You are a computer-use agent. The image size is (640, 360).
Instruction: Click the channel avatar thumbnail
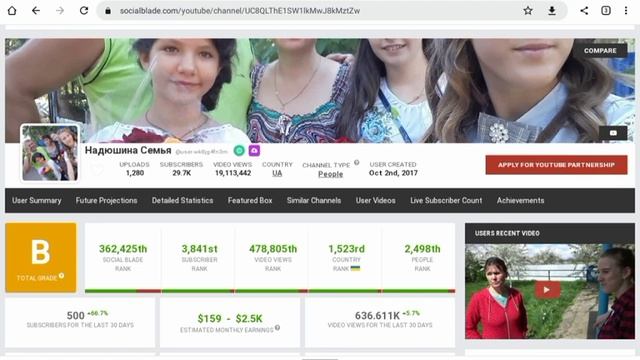[50, 153]
